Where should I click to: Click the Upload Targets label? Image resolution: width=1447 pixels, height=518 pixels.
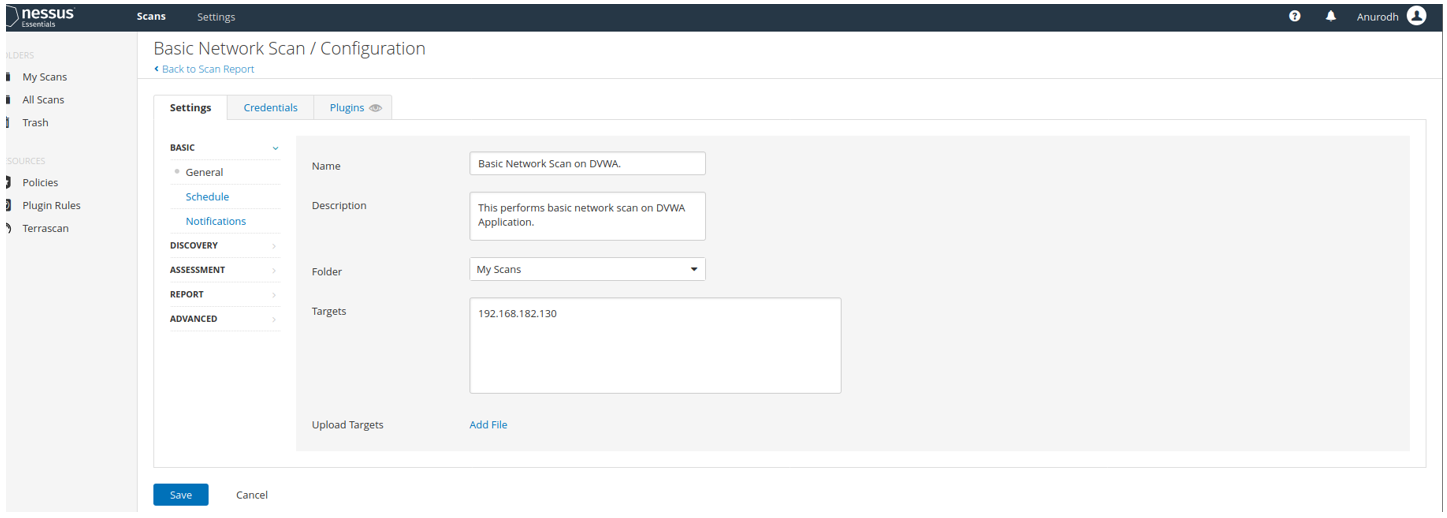(348, 425)
